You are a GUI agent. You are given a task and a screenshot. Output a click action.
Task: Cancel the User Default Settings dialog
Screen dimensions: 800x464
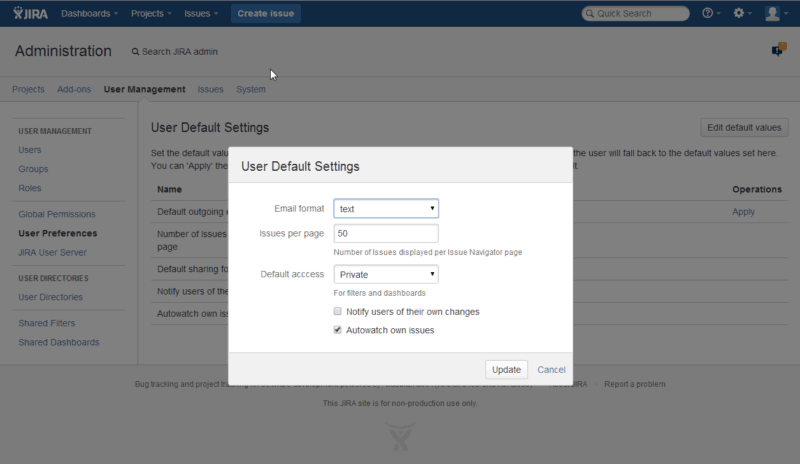pos(551,370)
